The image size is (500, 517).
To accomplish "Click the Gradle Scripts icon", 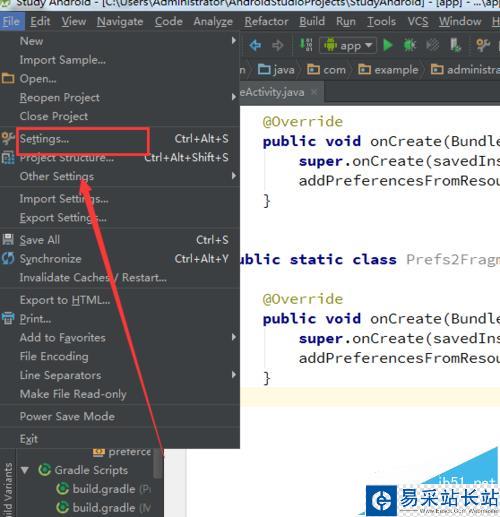I will tap(44, 470).
